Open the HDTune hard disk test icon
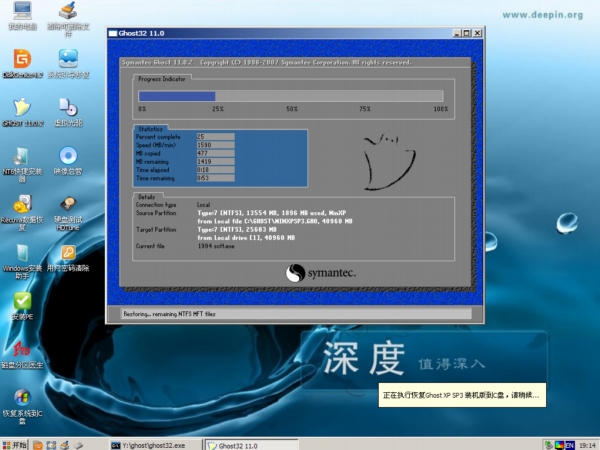Screen dimensions: 600x450 (x=68, y=213)
